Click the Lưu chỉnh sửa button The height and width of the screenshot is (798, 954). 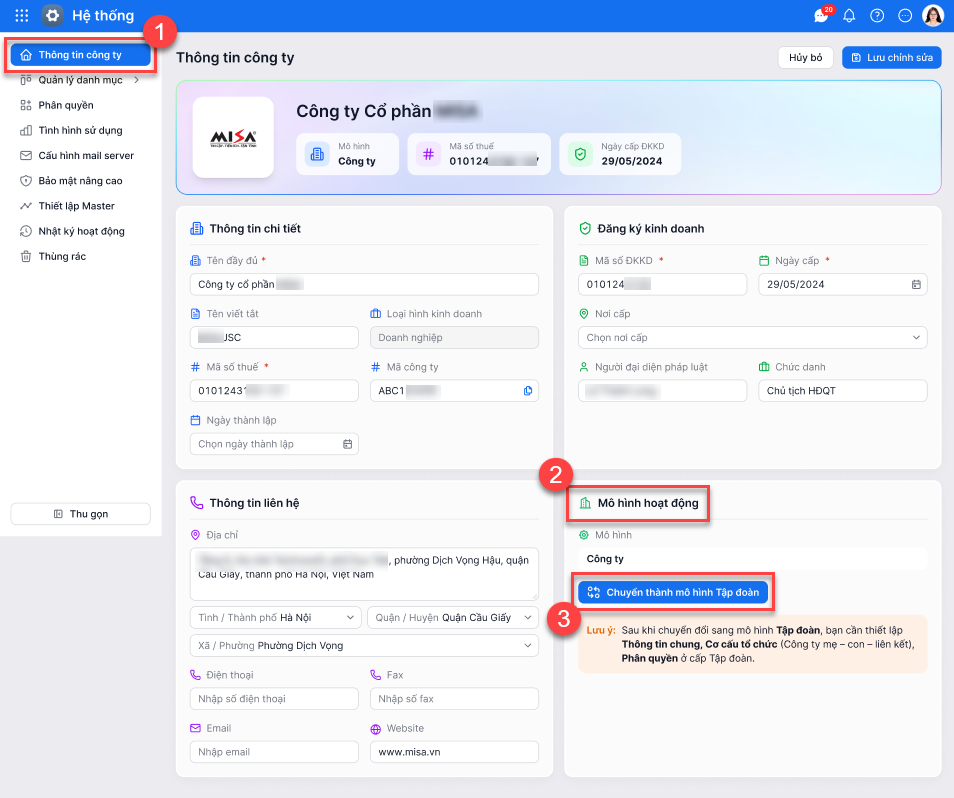coord(891,58)
